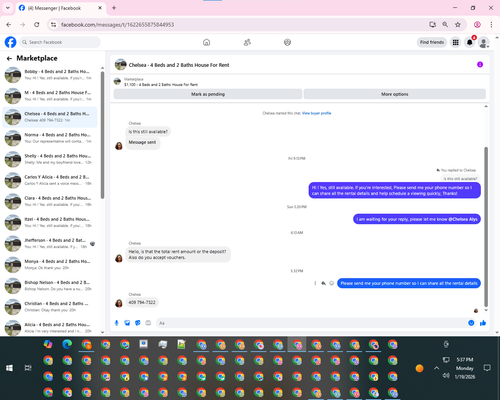This screenshot has height=400, width=500.
Task: Send a thumbs-up like
Action: pyautogui.click(x=483, y=323)
